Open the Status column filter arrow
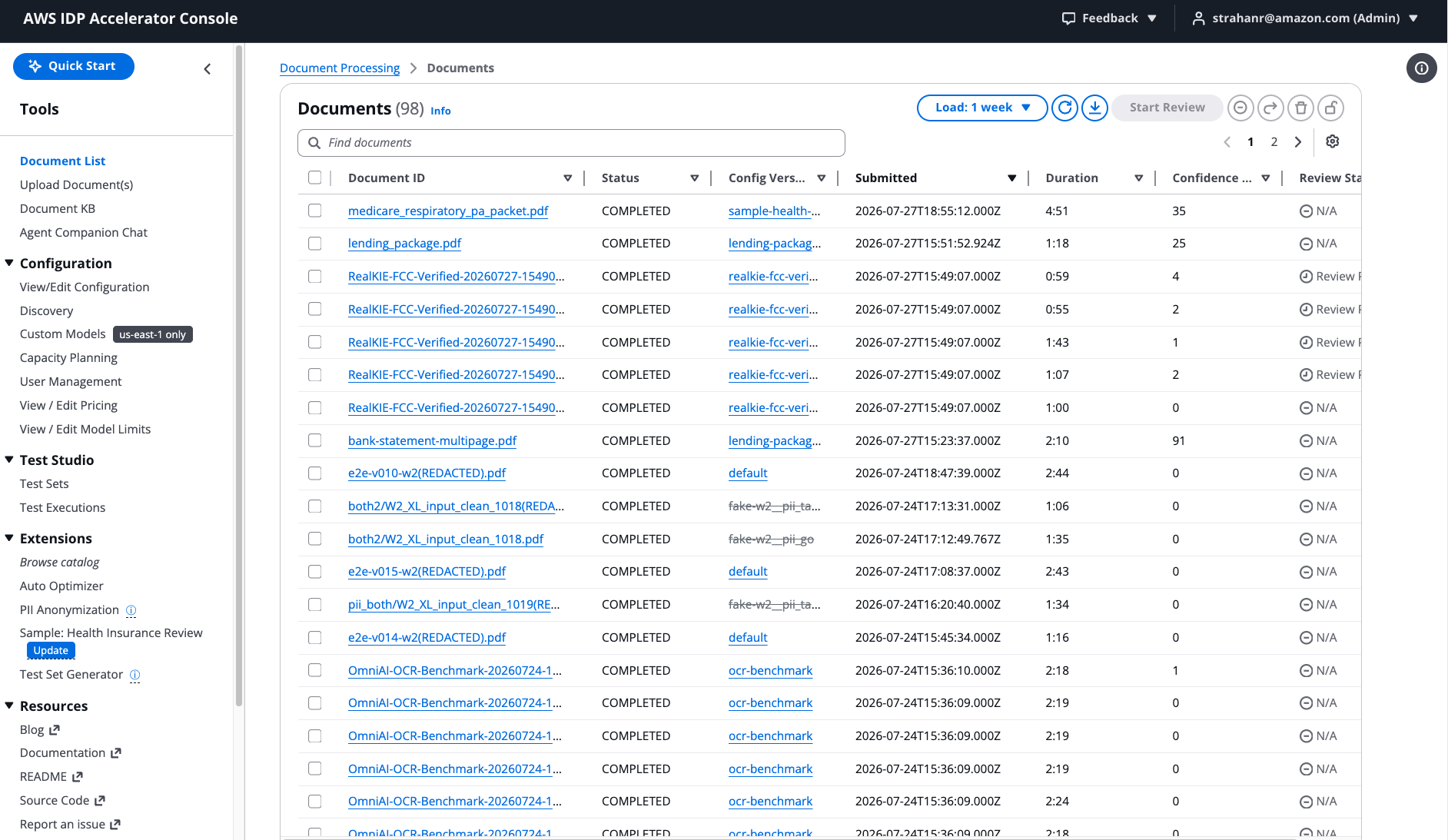The height and width of the screenshot is (840, 1448). coord(695,178)
